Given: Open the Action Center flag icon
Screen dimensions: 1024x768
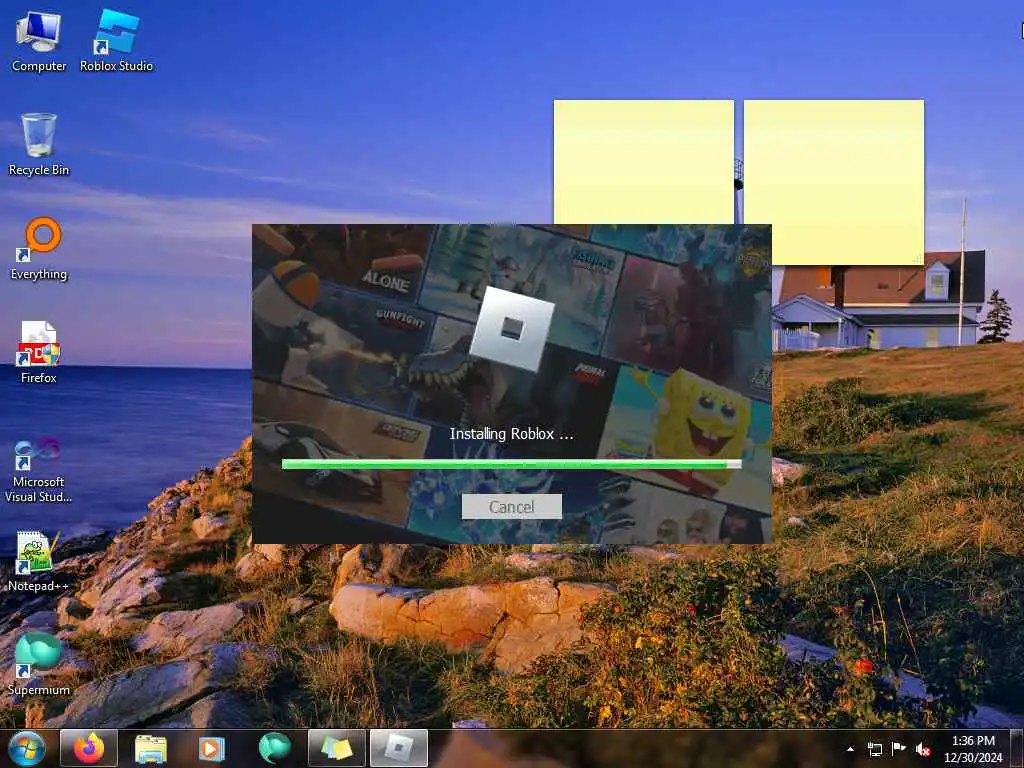Looking at the screenshot, I should pyautogui.click(x=899, y=749).
